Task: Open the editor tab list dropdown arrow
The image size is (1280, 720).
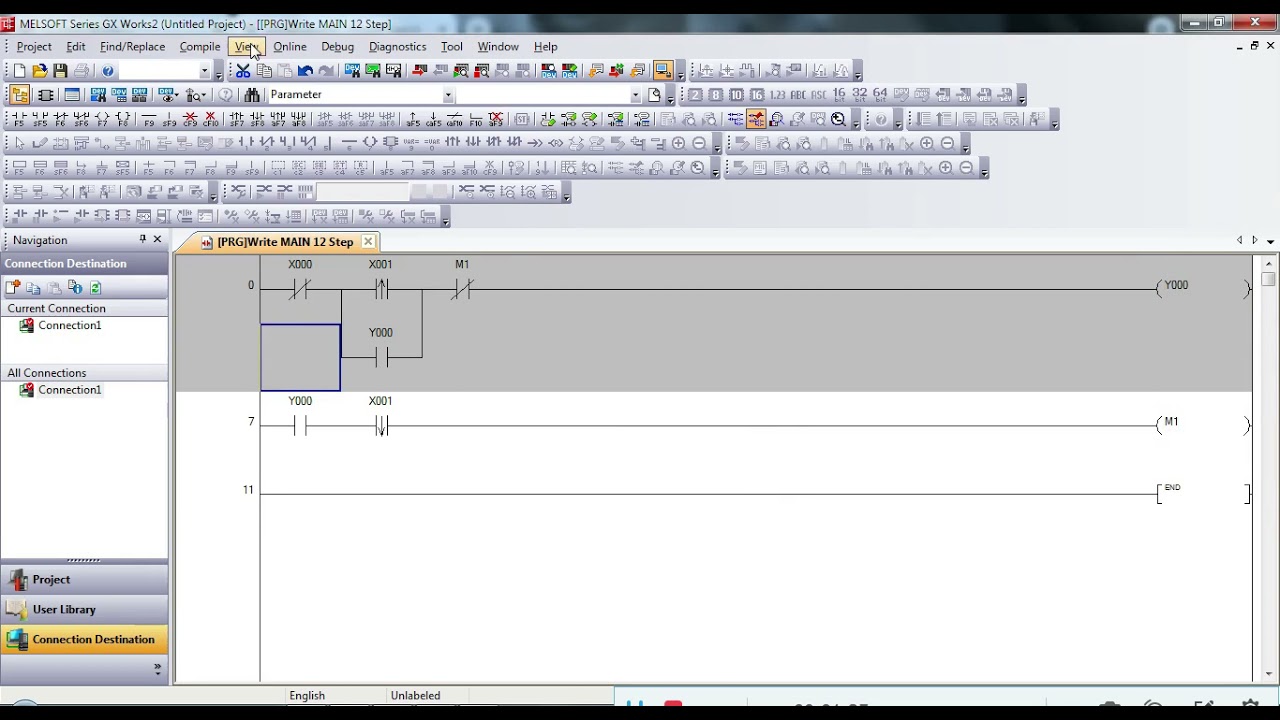Action: point(1270,241)
